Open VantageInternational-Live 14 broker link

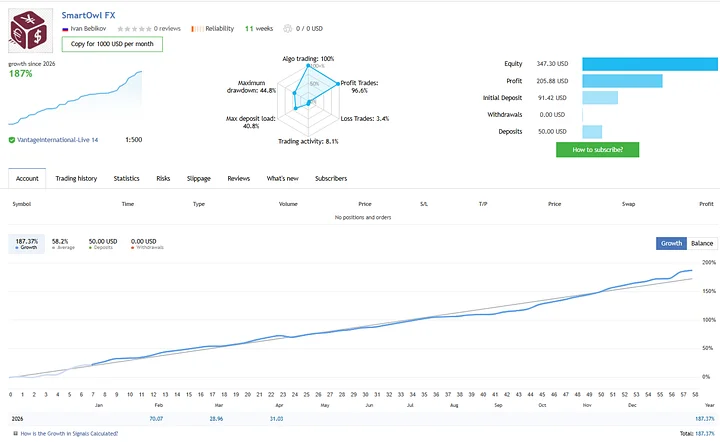[57, 140]
